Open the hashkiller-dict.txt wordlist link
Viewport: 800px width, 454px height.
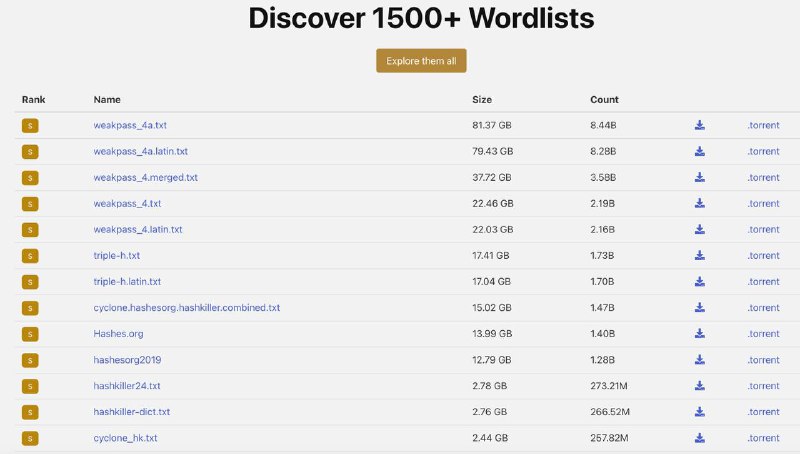[132, 412]
